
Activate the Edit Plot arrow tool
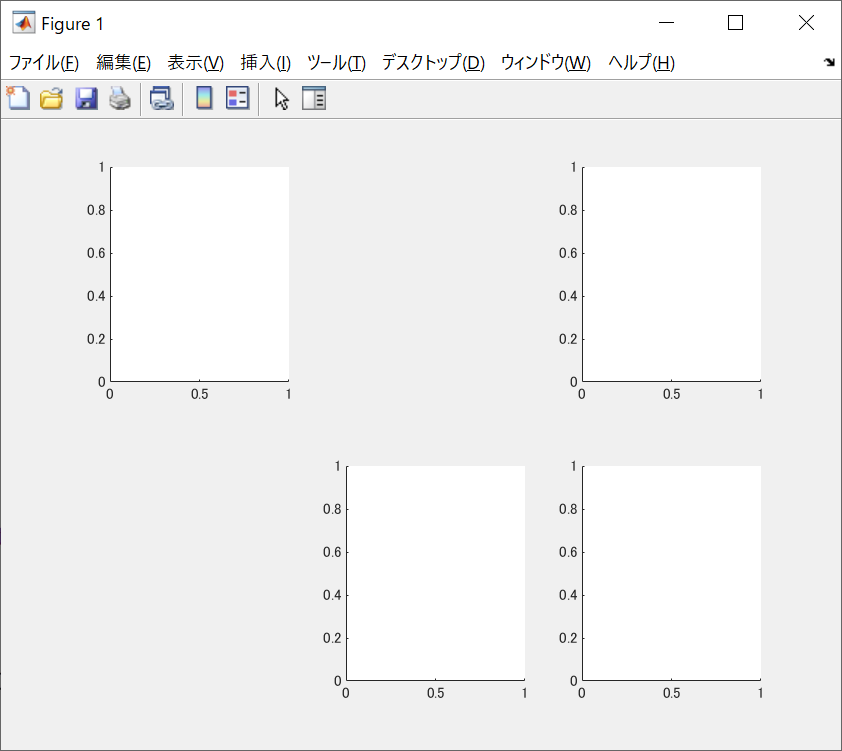click(x=281, y=99)
